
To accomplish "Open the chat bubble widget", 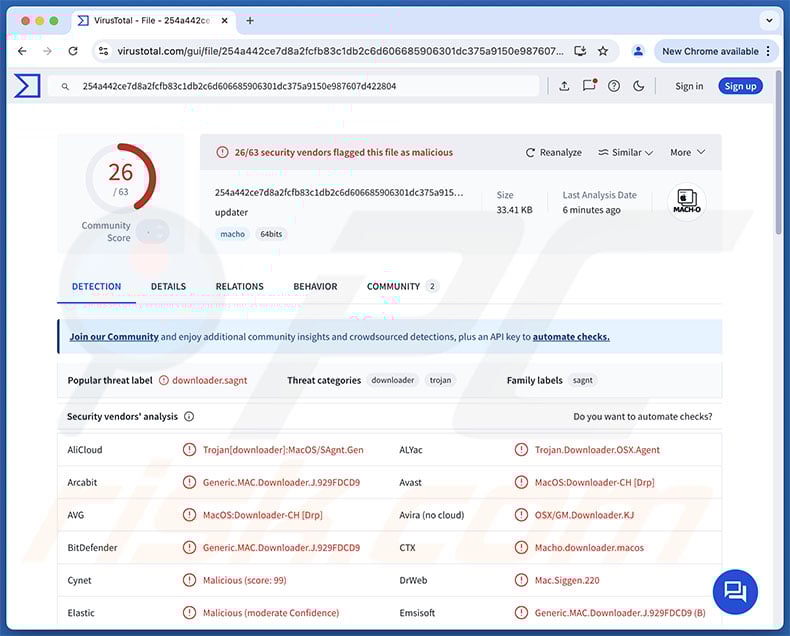I will 735,591.
